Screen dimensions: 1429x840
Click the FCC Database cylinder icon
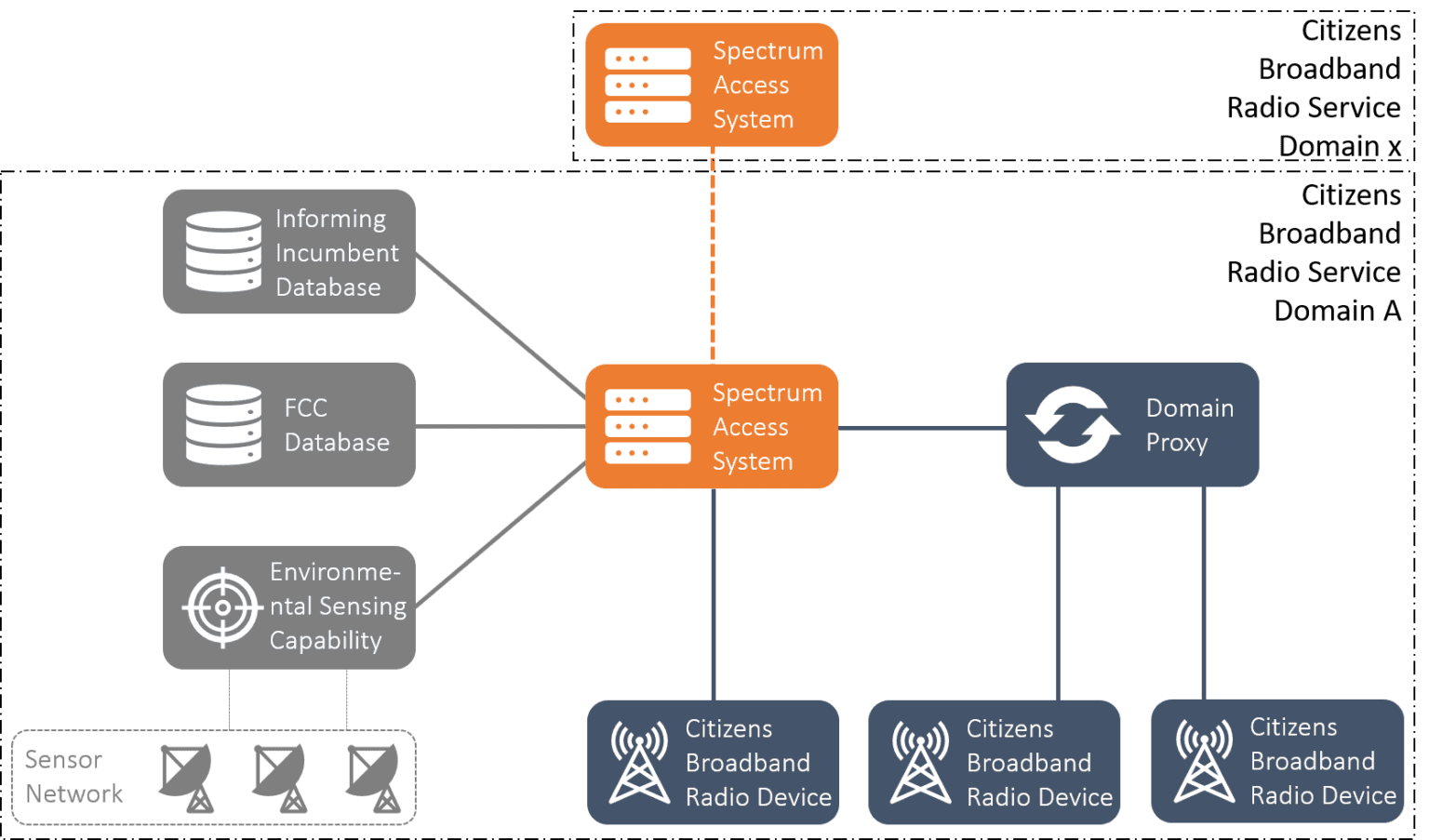[x=223, y=424]
